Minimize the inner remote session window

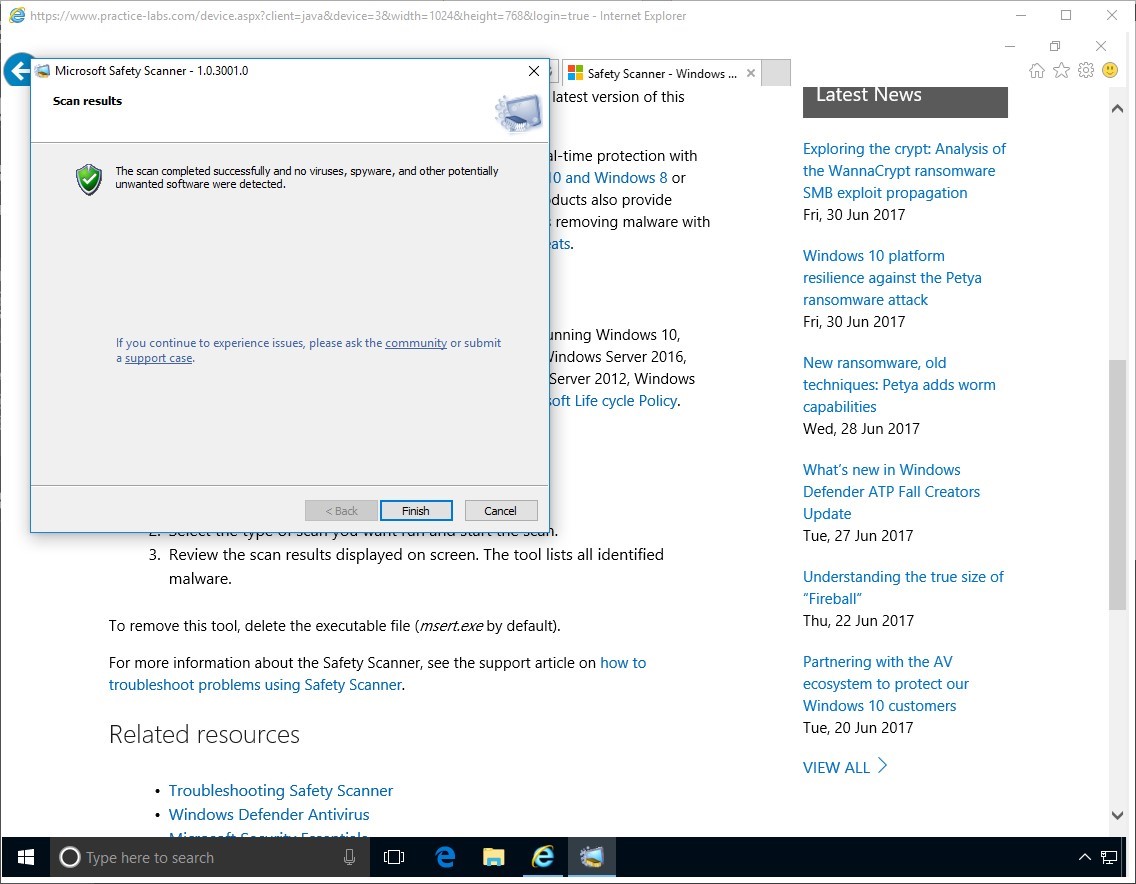(1010, 46)
